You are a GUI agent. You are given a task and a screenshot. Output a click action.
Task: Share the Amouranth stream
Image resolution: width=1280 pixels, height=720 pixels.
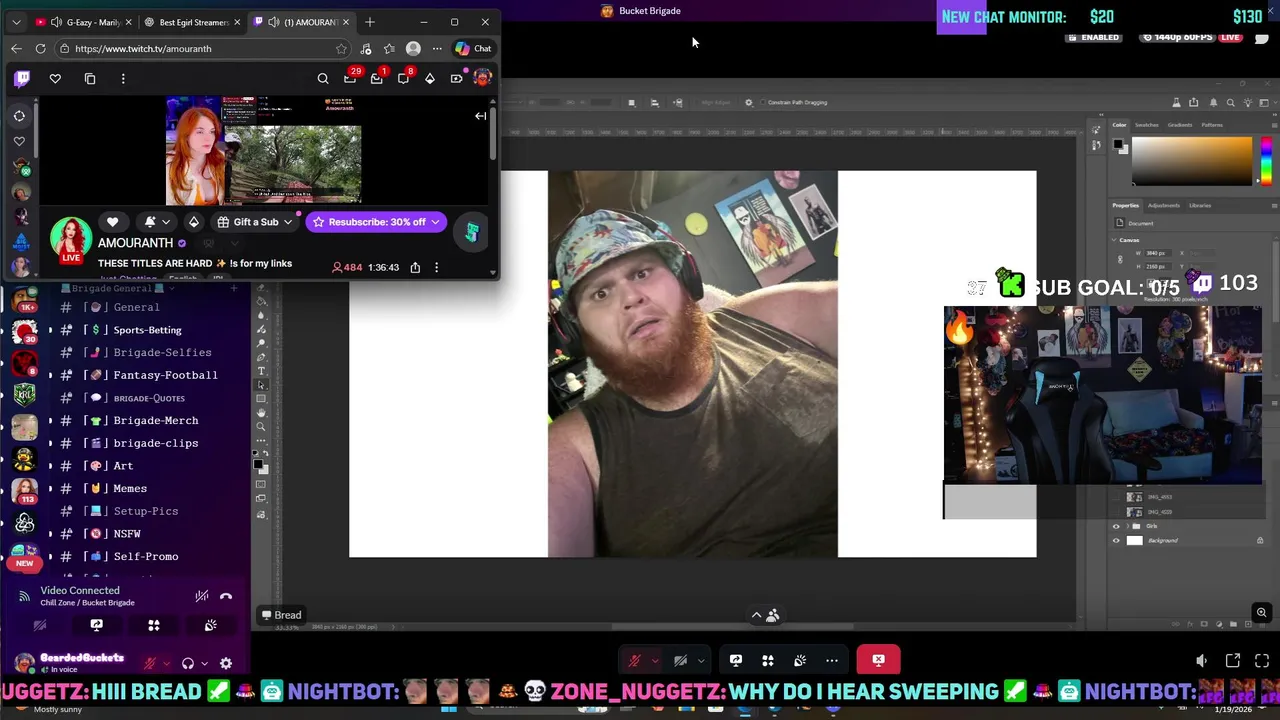click(415, 267)
